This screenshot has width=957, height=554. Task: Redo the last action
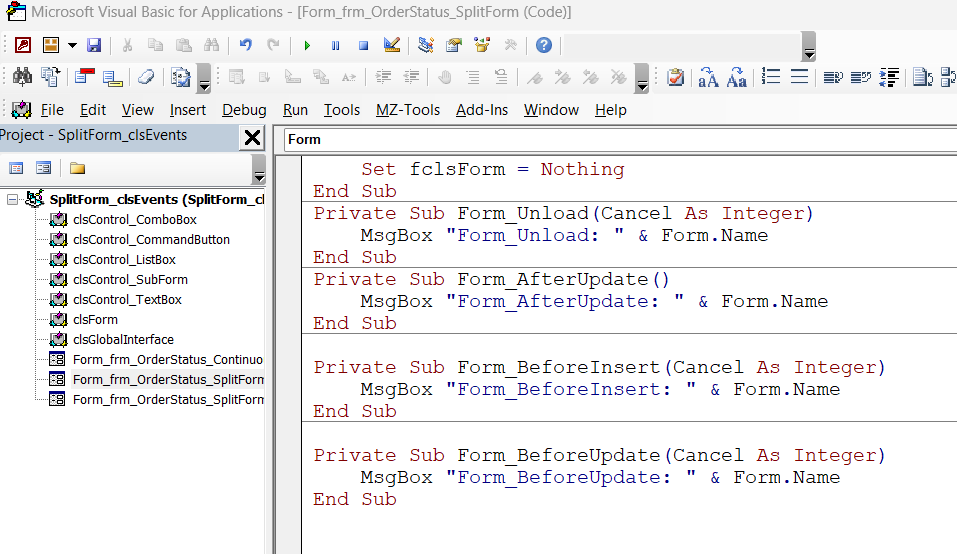pyautogui.click(x=273, y=45)
